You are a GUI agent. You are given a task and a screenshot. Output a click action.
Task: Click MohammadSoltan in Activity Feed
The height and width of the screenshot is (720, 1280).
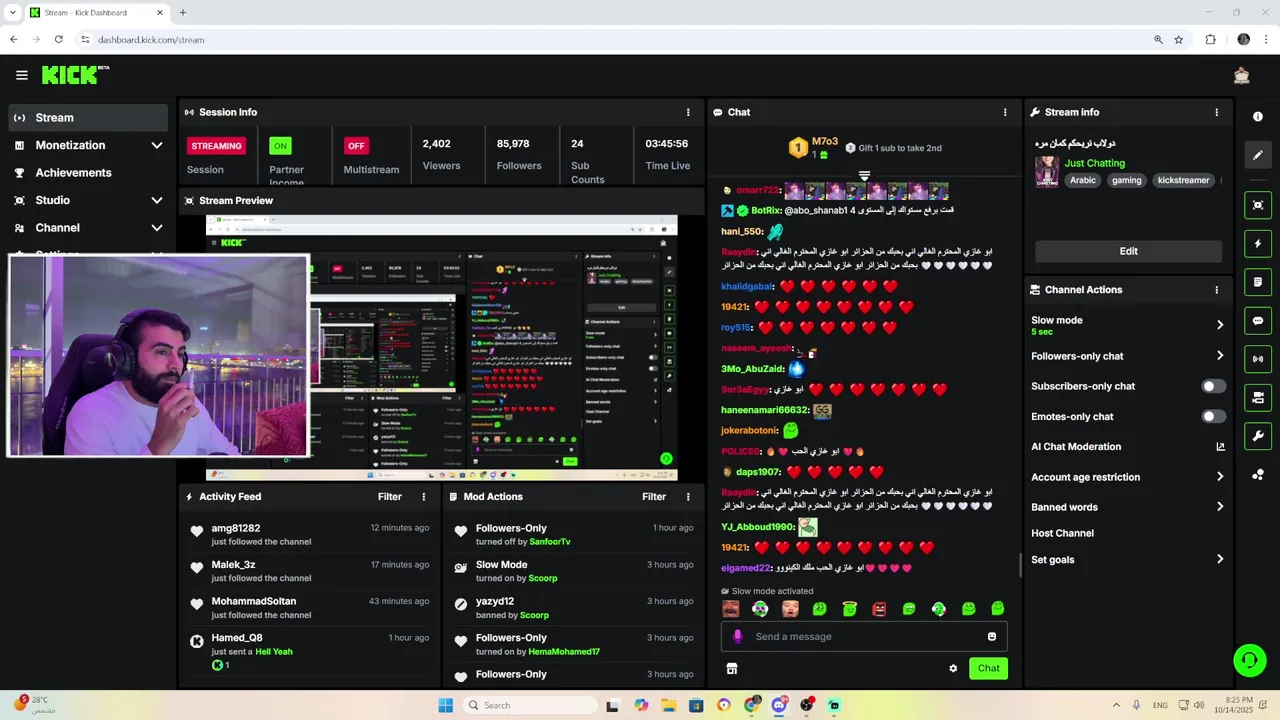click(x=254, y=601)
